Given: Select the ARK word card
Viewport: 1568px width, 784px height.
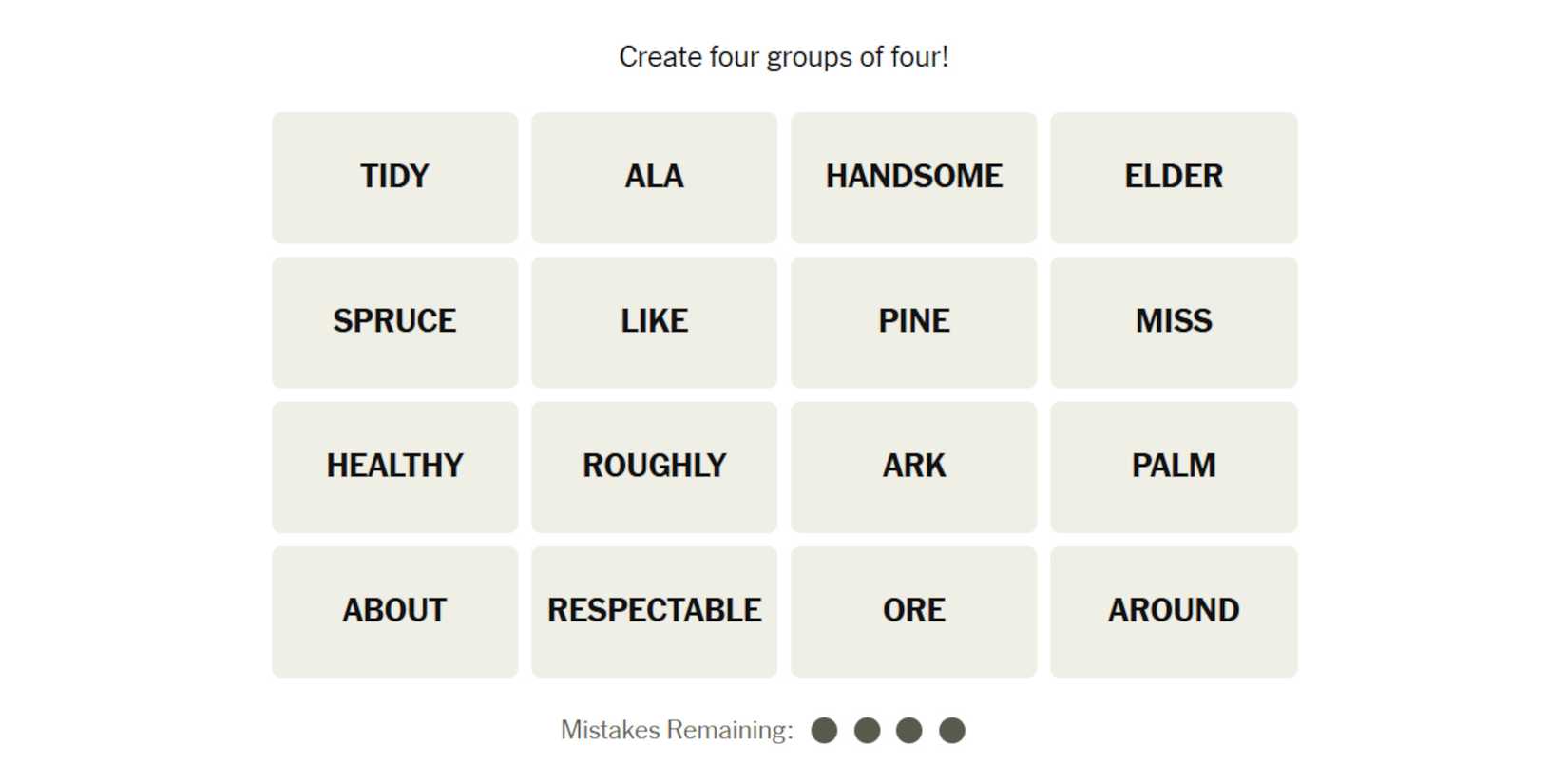Looking at the screenshot, I should [x=913, y=466].
